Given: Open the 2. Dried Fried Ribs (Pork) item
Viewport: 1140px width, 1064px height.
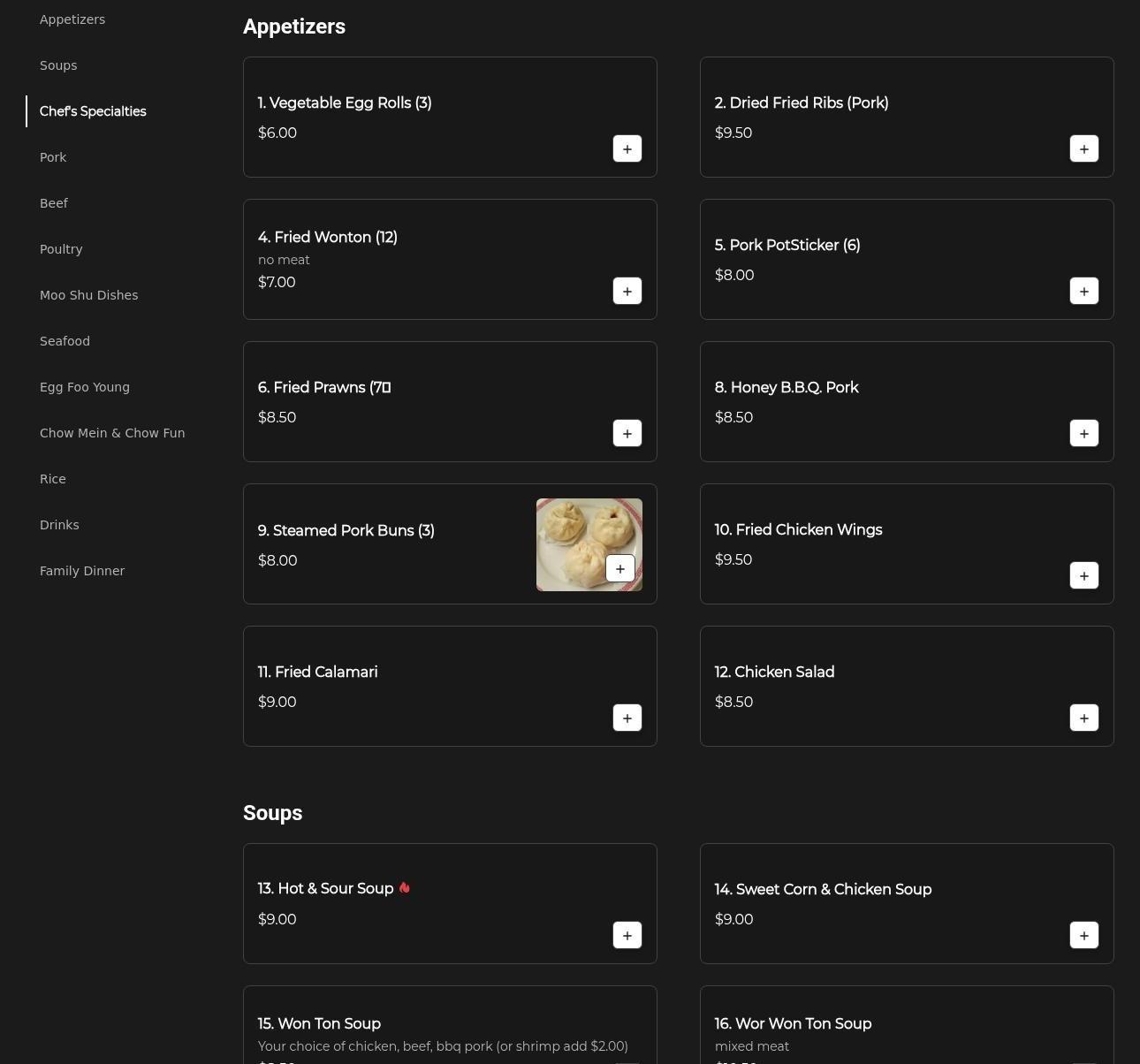Looking at the screenshot, I should click(907, 118).
